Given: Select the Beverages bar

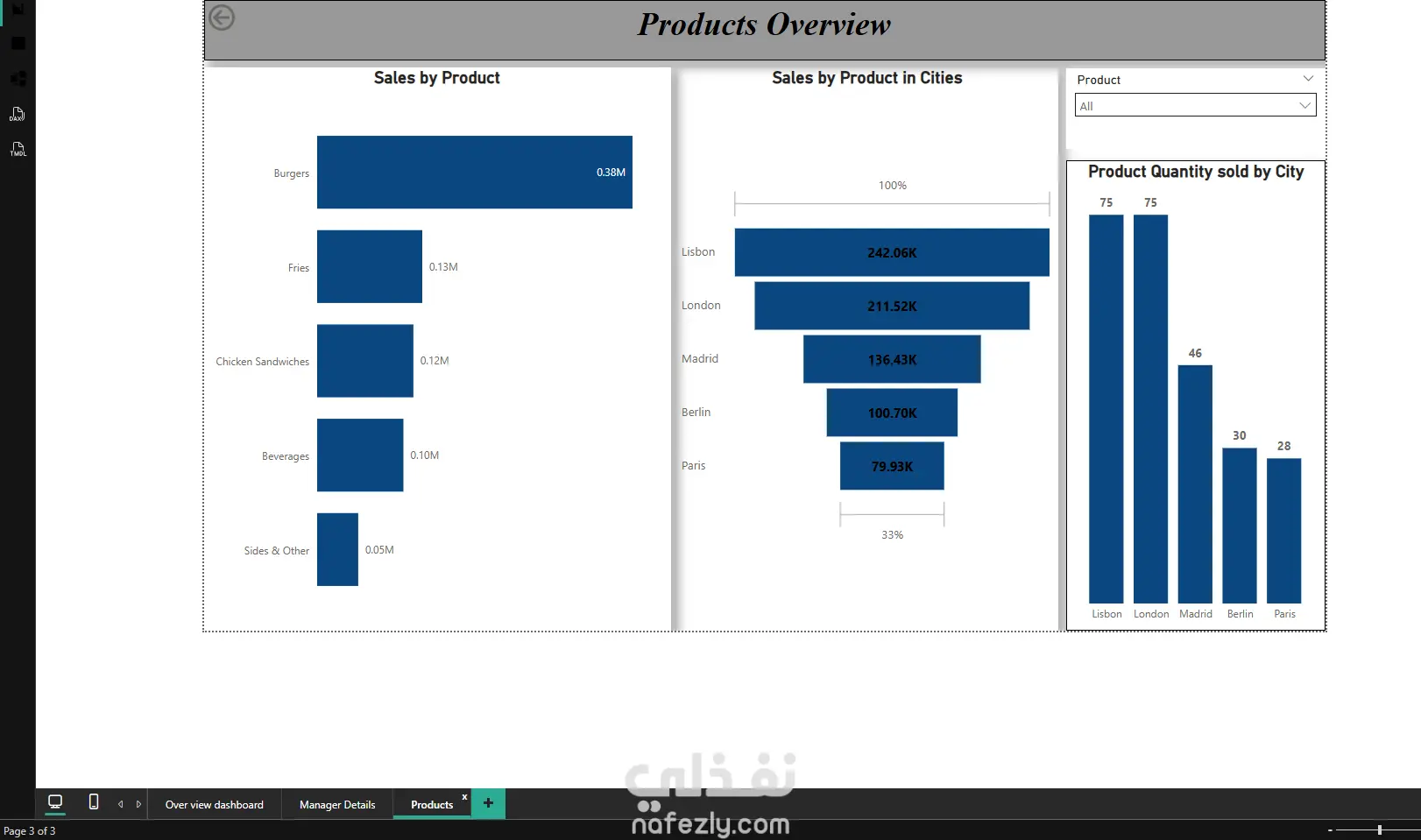Looking at the screenshot, I should pyautogui.click(x=360, y=455).
